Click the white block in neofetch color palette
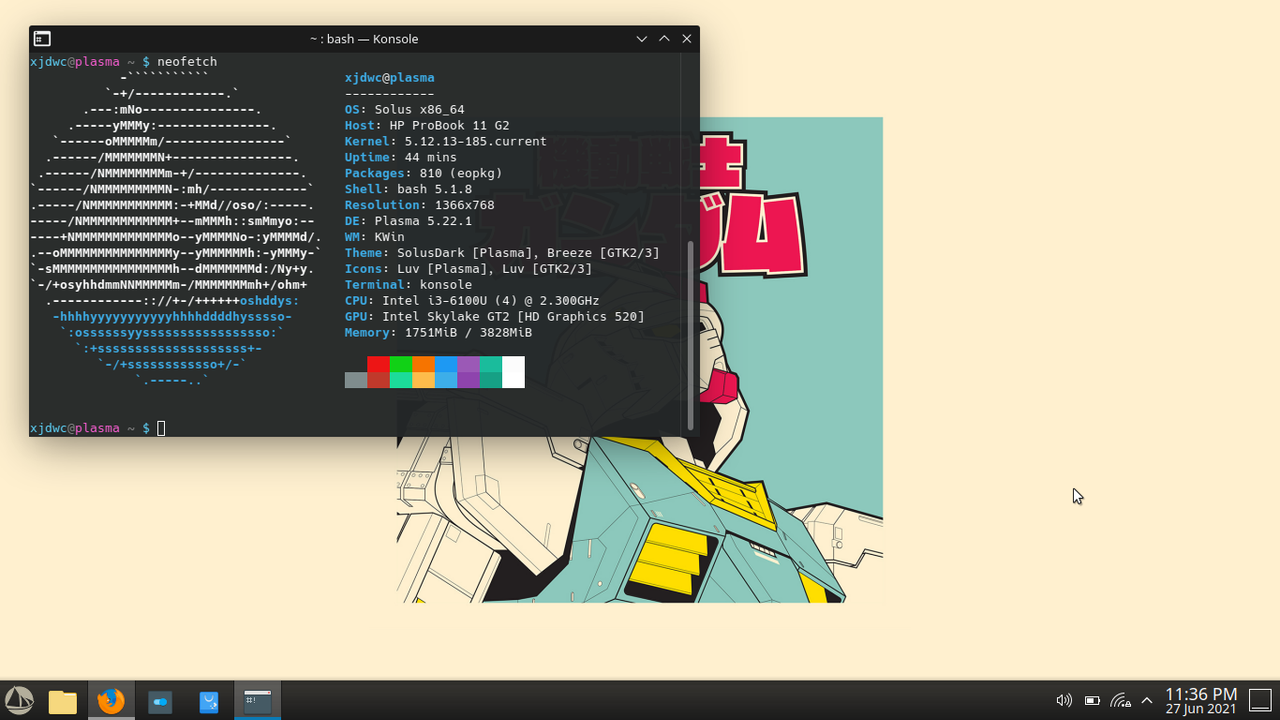 pyautogui.click(x=513, y=372)
